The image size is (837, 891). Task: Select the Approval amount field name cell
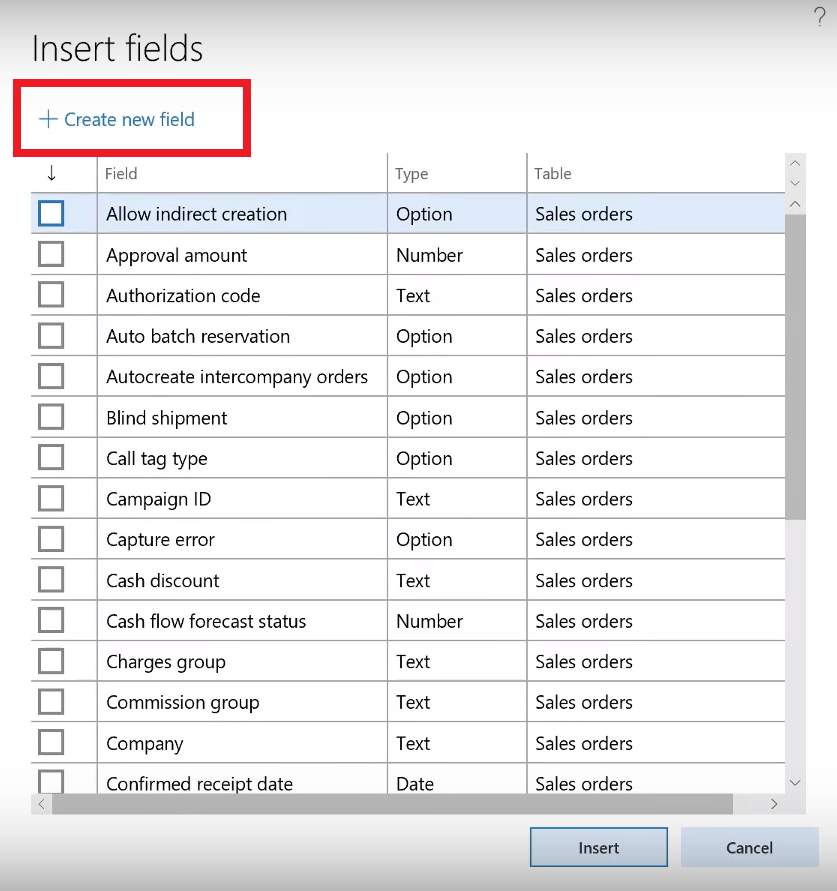pyautogui.click(x=177, y=255)
